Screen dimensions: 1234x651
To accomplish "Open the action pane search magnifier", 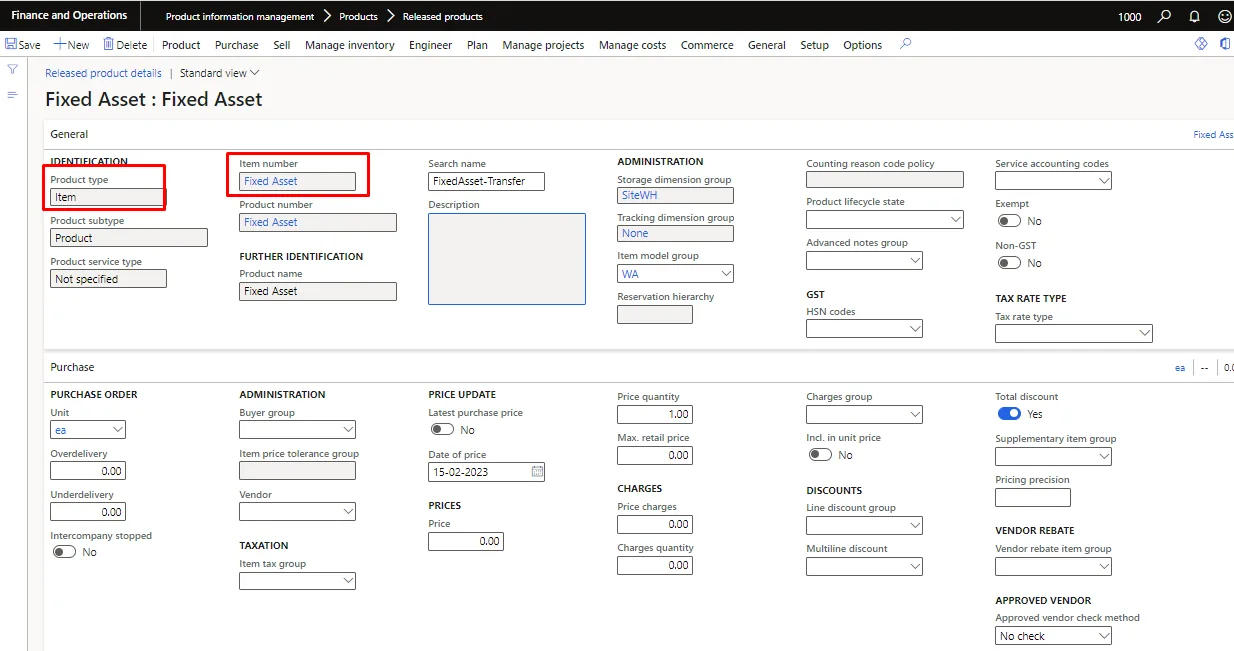I will (906, 44).
